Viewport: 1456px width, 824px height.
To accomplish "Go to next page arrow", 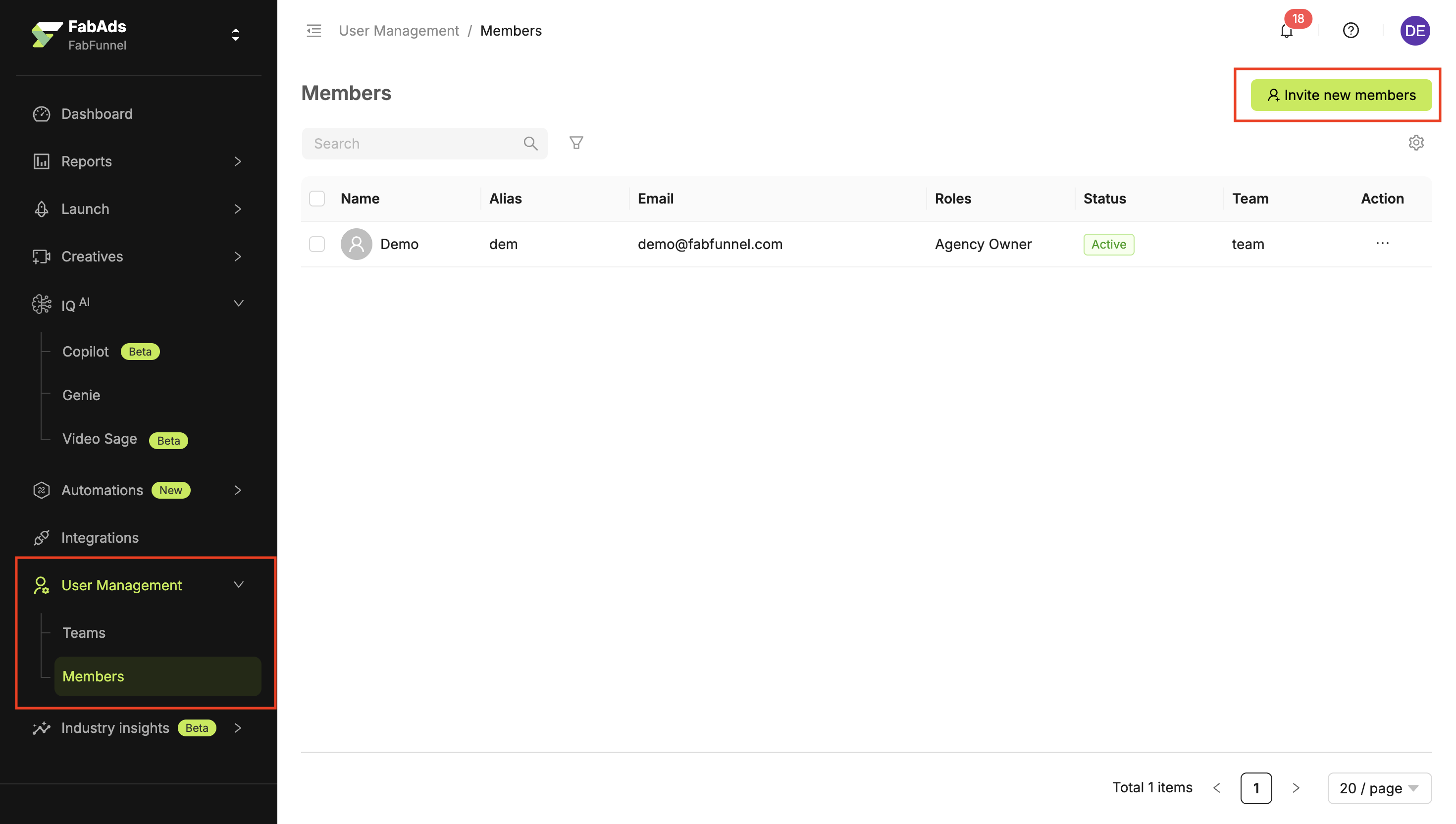I will click(1295, 788).
